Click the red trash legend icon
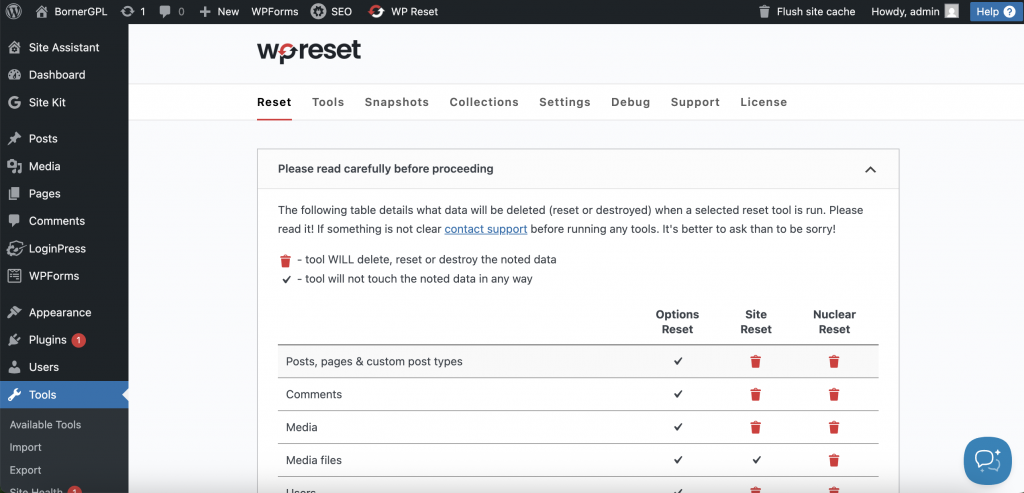This screenshot has width=1024, height=493. pyautogui.click(x=285, y=261)
